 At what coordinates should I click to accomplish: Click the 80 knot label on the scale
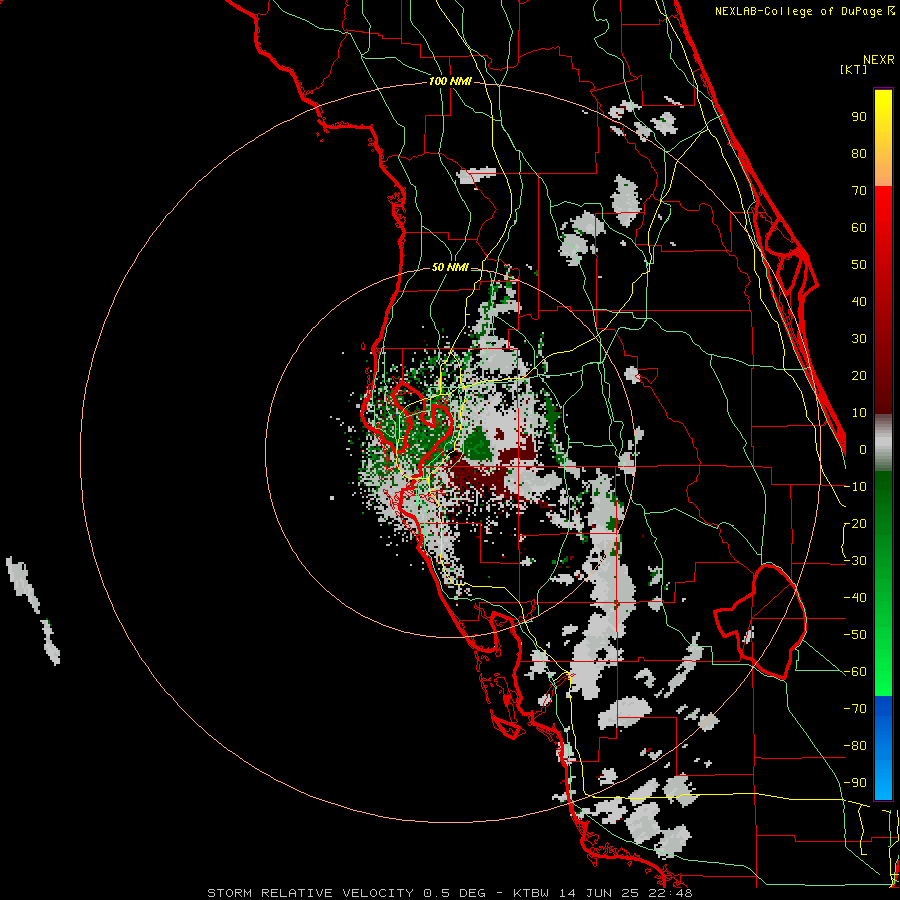[859, 154]
